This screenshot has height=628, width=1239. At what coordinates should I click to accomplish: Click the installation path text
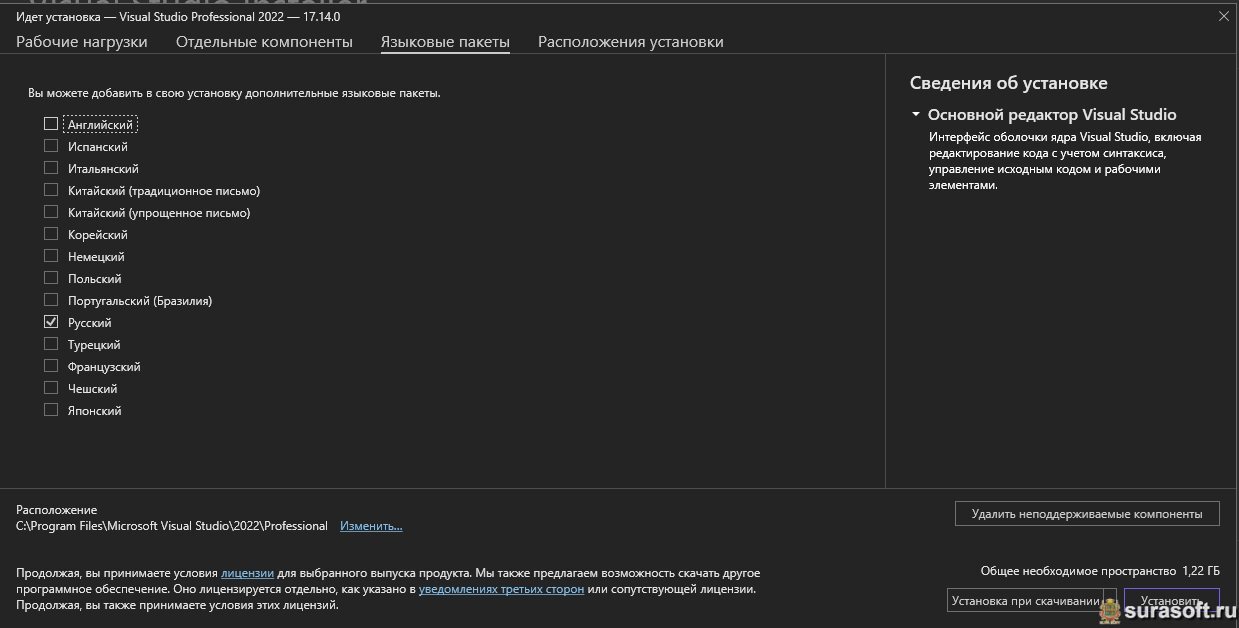[172, 526]
